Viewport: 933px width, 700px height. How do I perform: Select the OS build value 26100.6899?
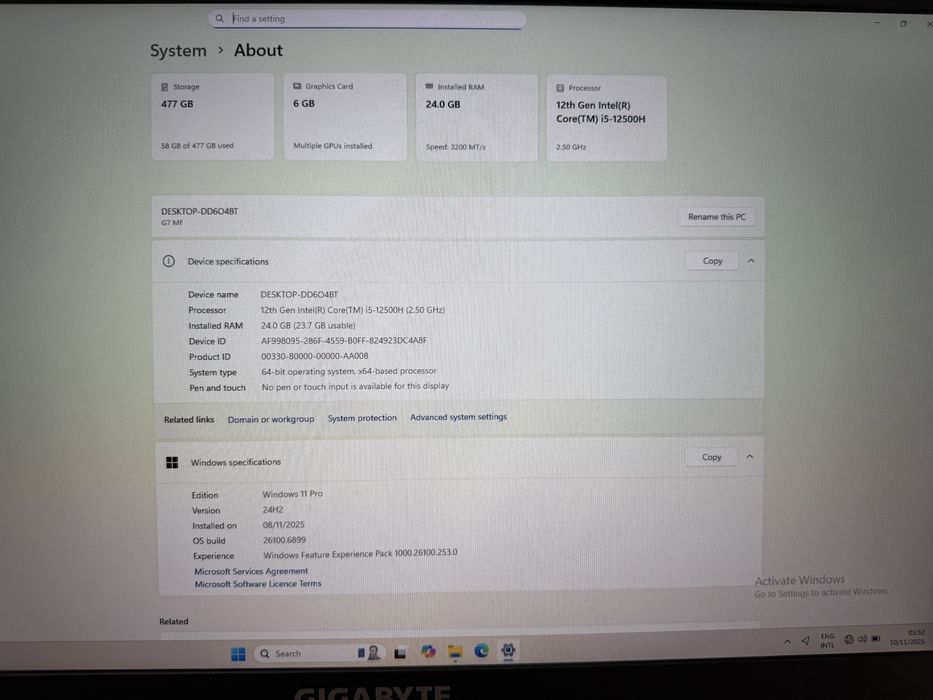[x=284, y=540]
